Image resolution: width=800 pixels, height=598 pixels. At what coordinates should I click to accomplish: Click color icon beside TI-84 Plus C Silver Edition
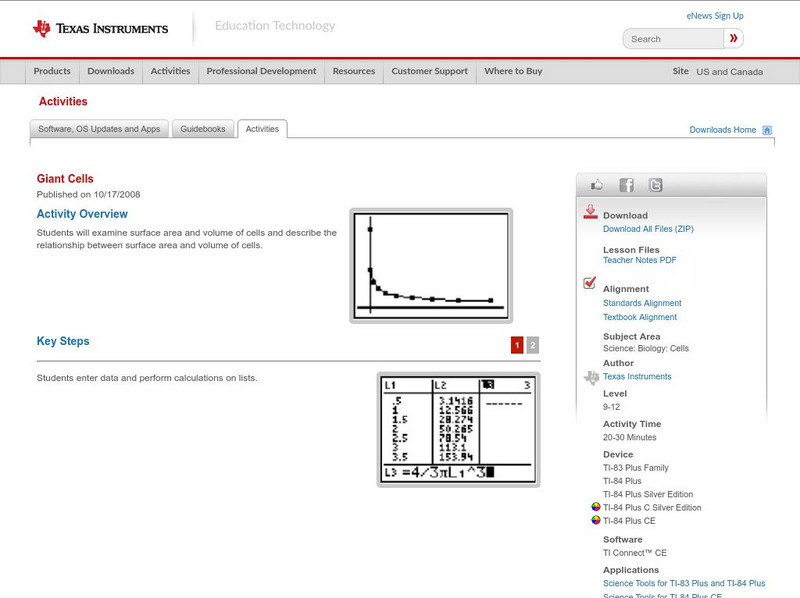[x=595, y=507]
